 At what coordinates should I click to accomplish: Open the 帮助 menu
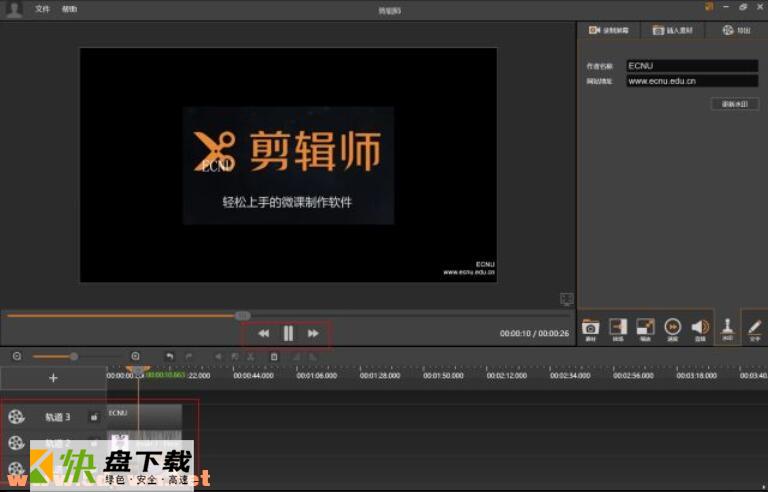69,9
